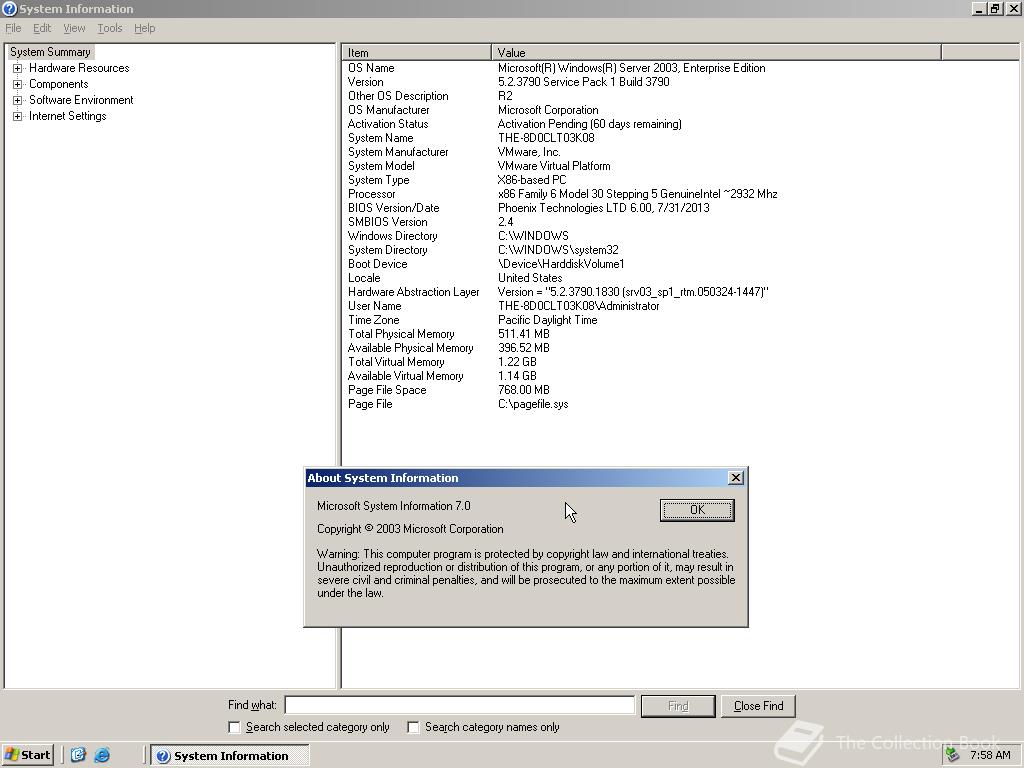Click the VMware Virtual Platform value
This screenshot has height=768, width=1024.
pyautogui.click(x=554, y=167)
